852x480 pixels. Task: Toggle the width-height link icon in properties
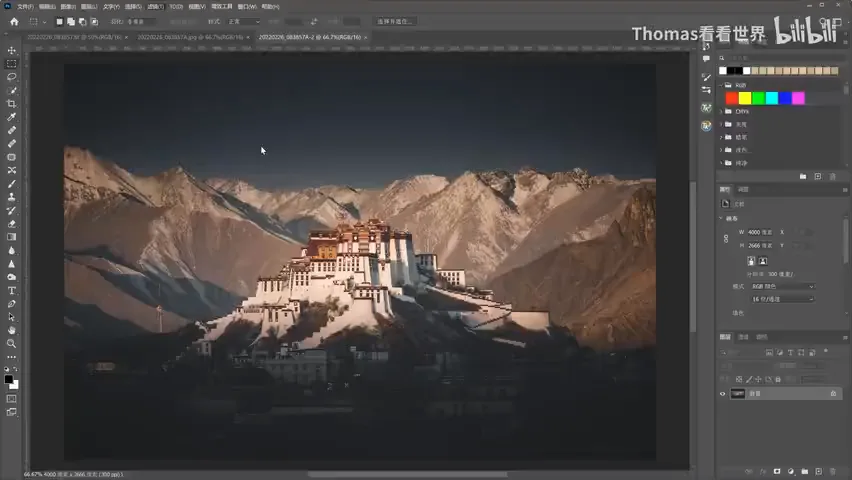point(726,239)
